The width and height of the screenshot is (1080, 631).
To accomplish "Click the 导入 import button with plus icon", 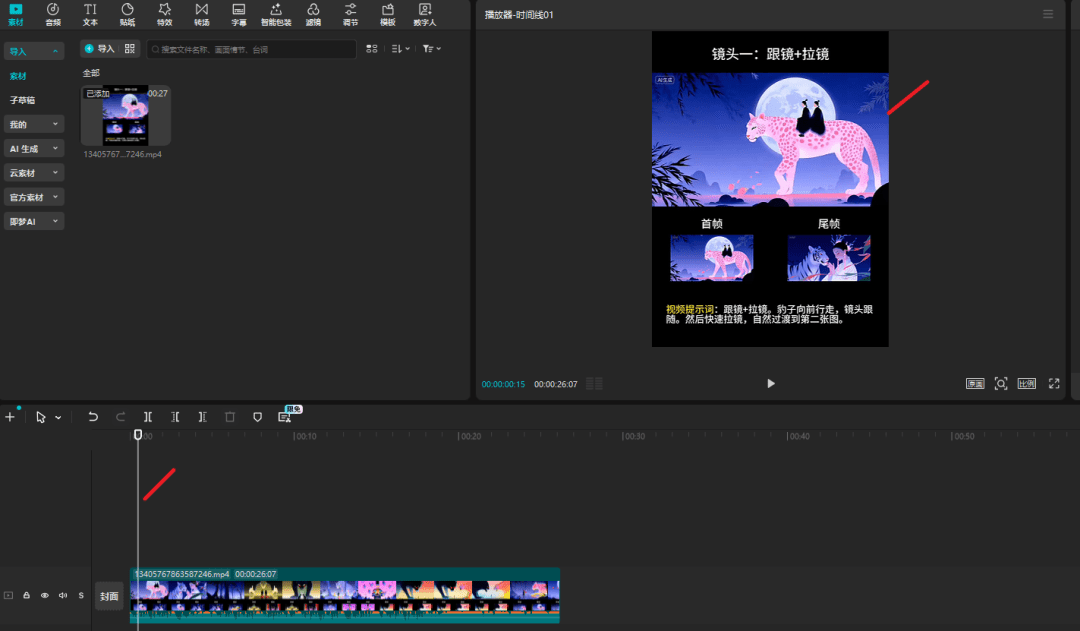I will click(99, 48).
